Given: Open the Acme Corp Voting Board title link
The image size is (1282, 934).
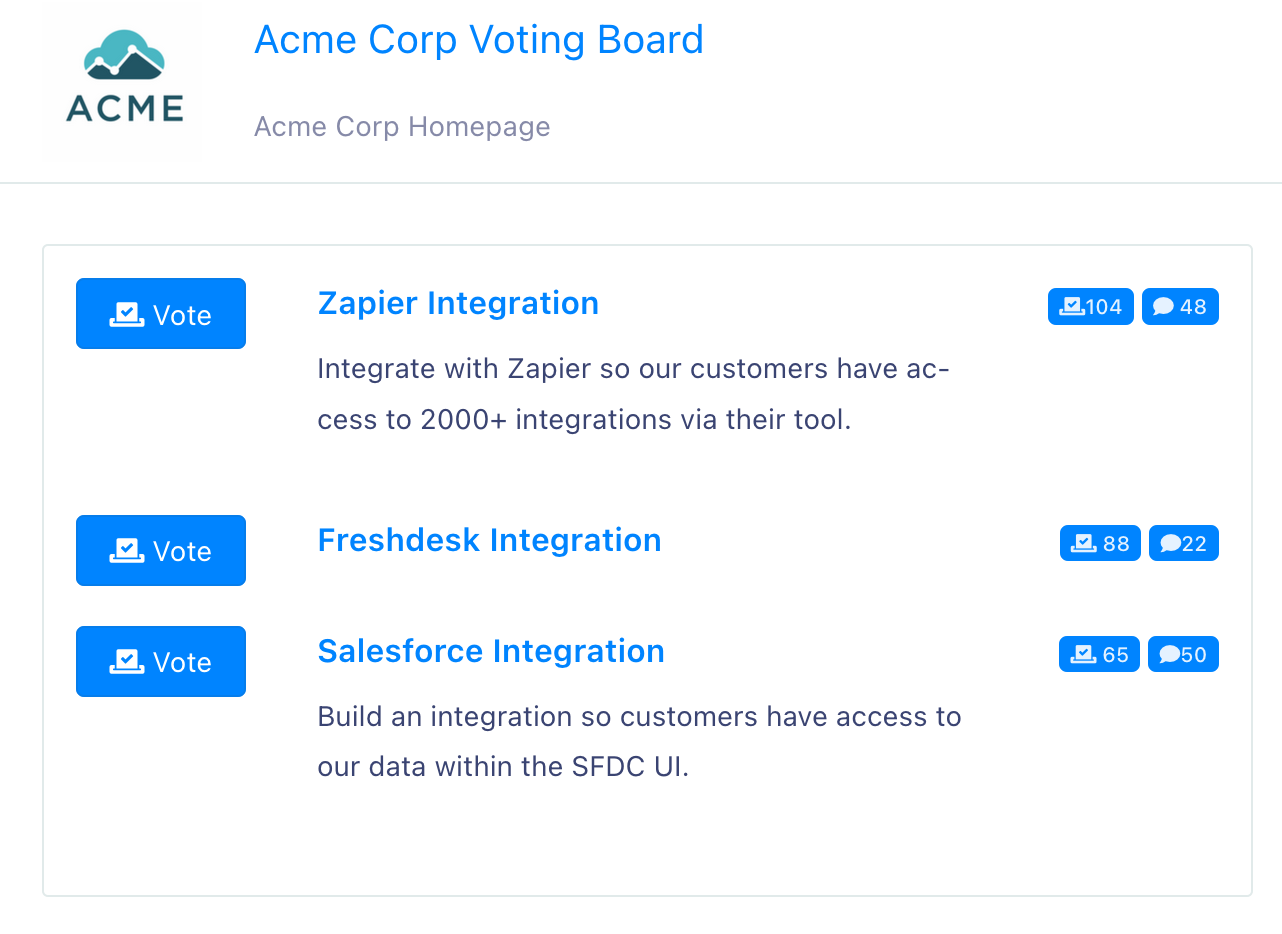Looking at the screenshot, I should pyautogui.click(x=479, y=40).
